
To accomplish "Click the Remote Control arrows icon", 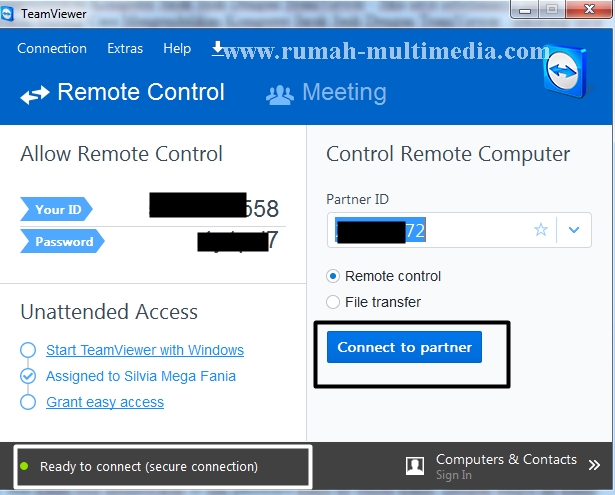I will 35,95.
